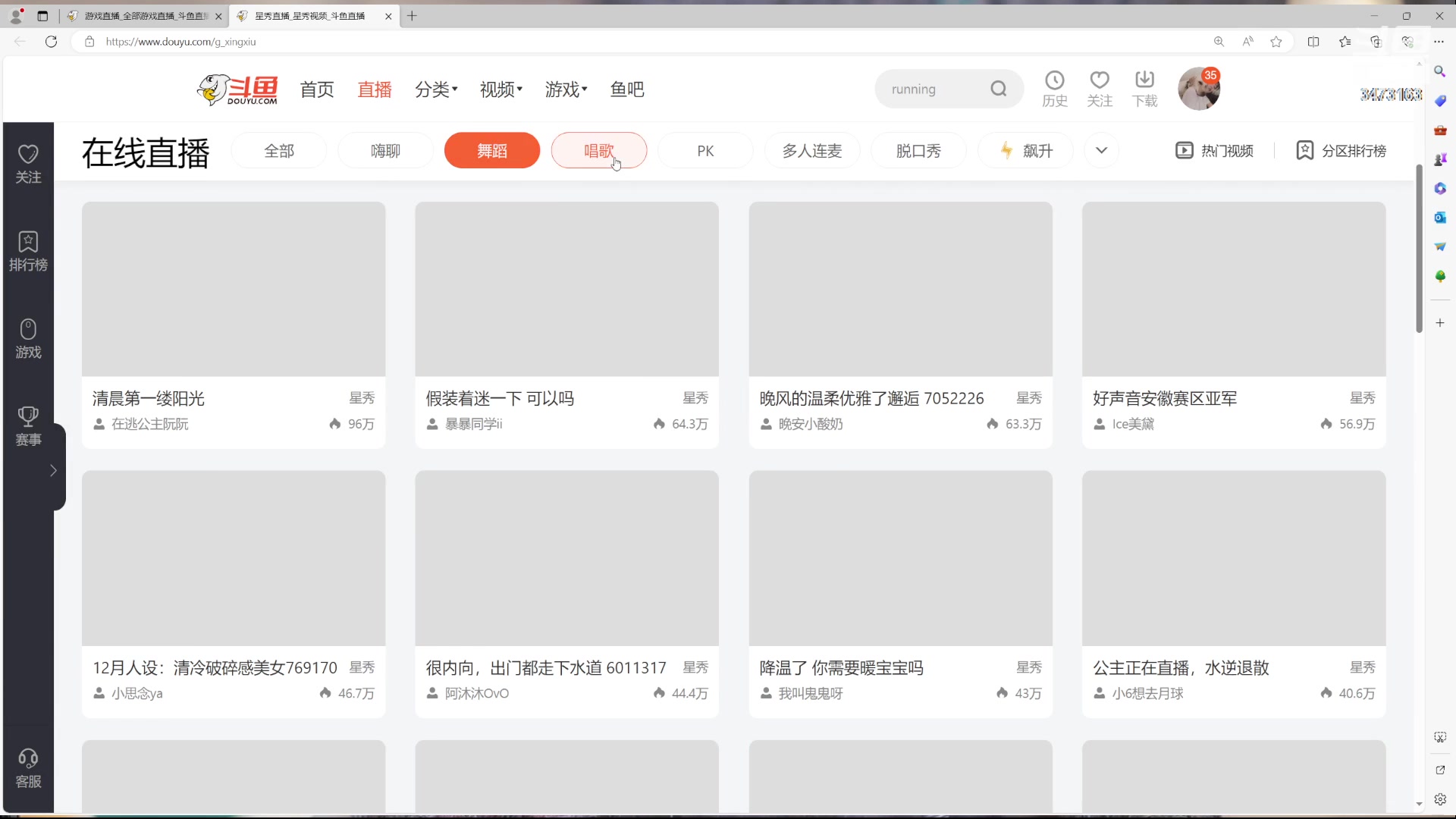
Task: Select the 舞蹈 category filter
Action: 492,150
